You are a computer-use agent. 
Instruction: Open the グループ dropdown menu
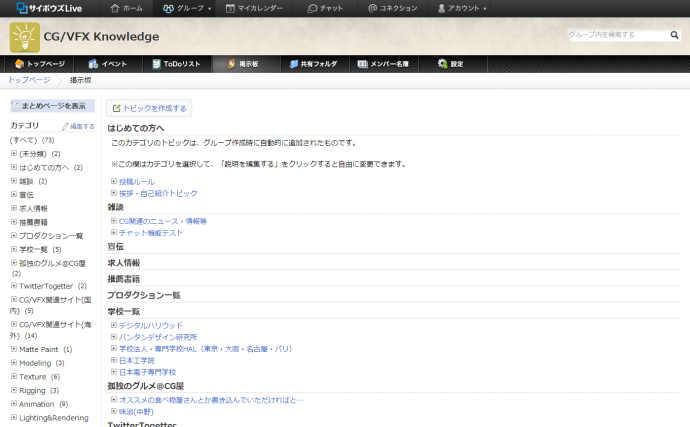click(187, 8)
